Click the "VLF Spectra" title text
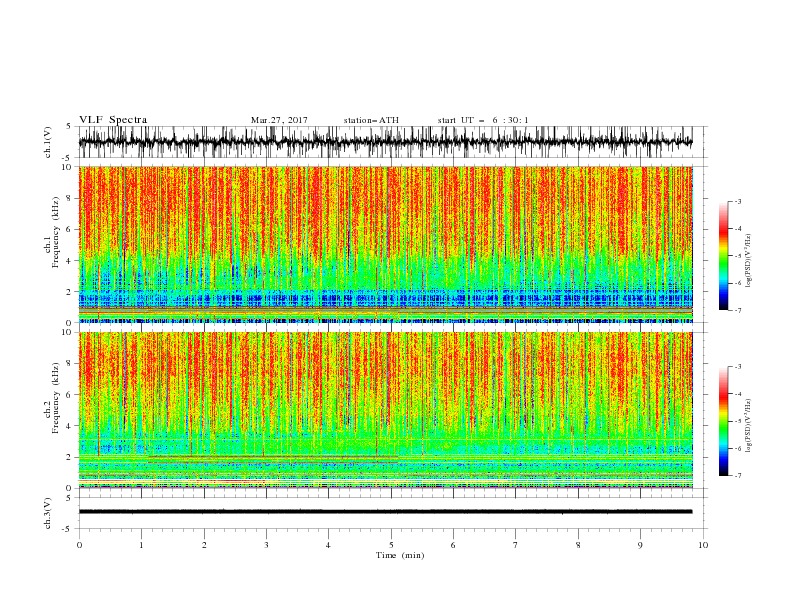792x612 pixels. [113, 120]
